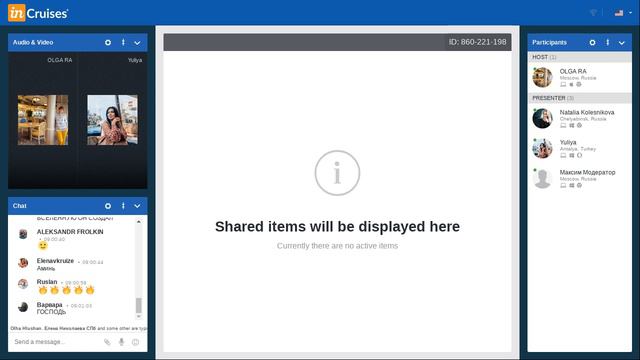The image size is (640, 360).
Task: Collapse the Participants panel
Action: coord(622,43)
